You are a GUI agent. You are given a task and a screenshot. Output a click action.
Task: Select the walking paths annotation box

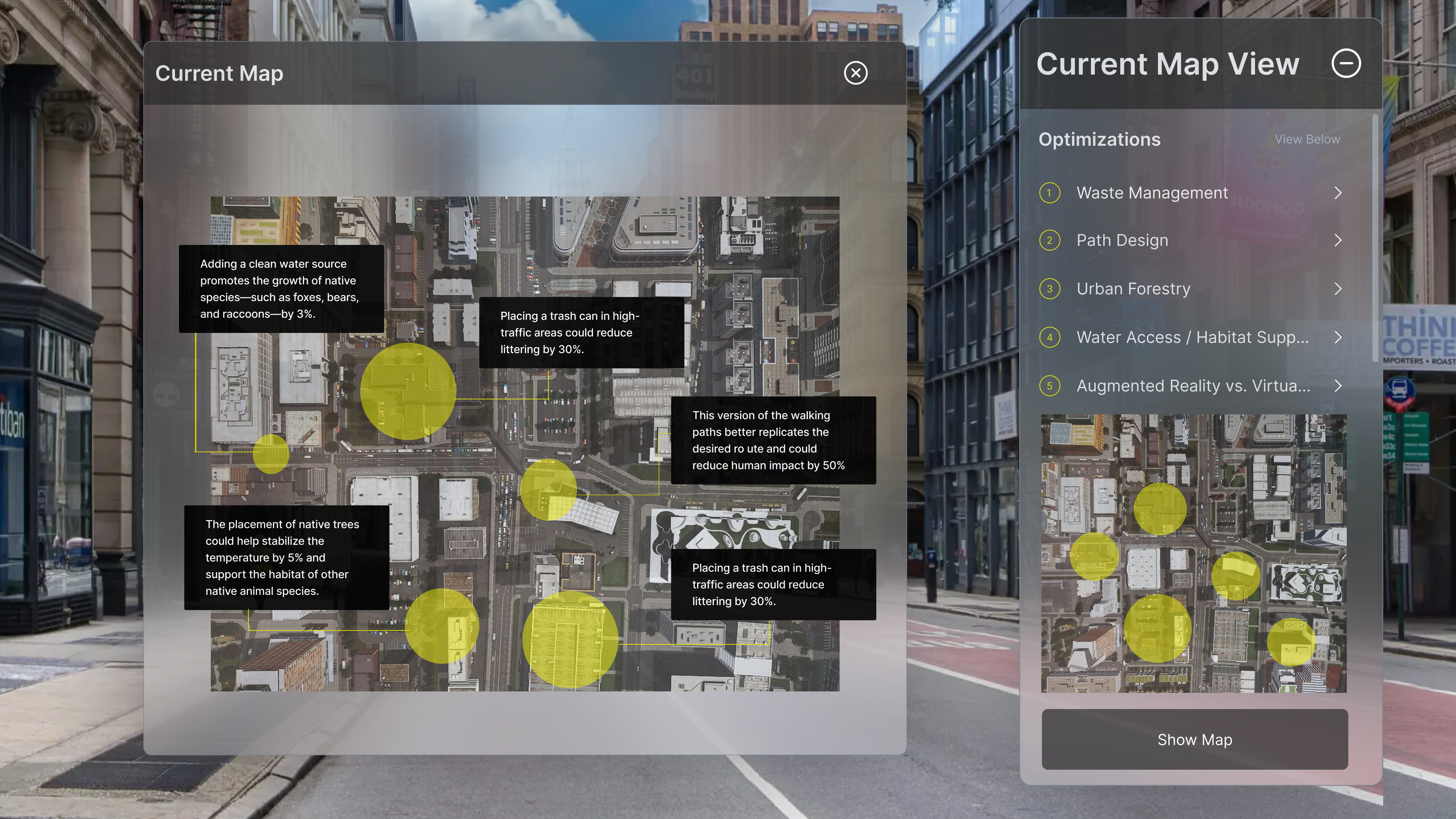773,440
